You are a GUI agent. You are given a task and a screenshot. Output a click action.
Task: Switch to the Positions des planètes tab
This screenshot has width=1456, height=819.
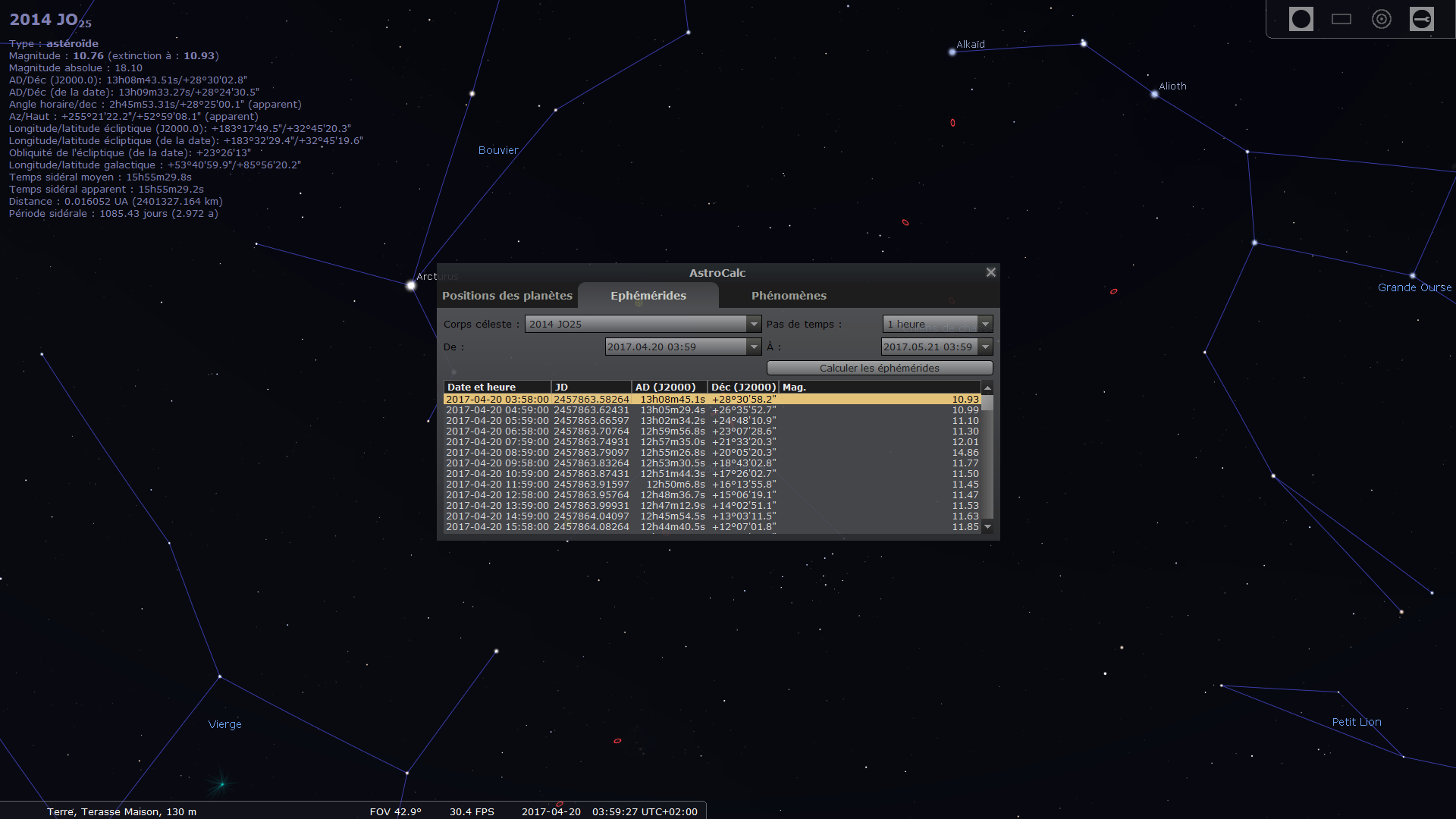(507, 296)
